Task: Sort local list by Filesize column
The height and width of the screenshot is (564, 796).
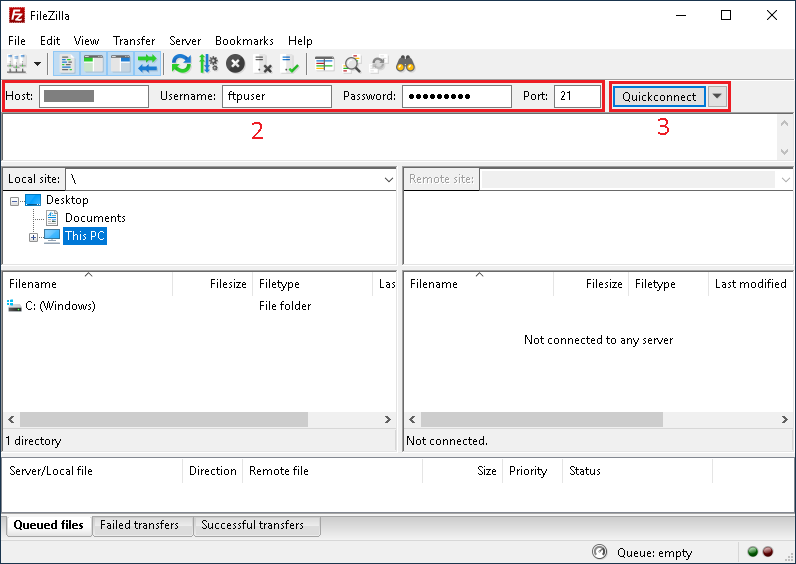Action: pos(213,284)
